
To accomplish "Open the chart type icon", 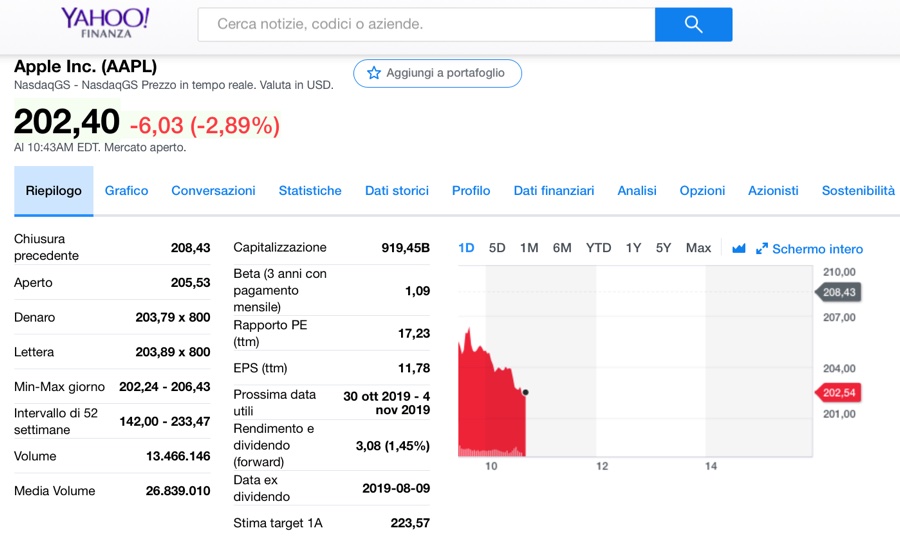I will click(x=739, y=248).
